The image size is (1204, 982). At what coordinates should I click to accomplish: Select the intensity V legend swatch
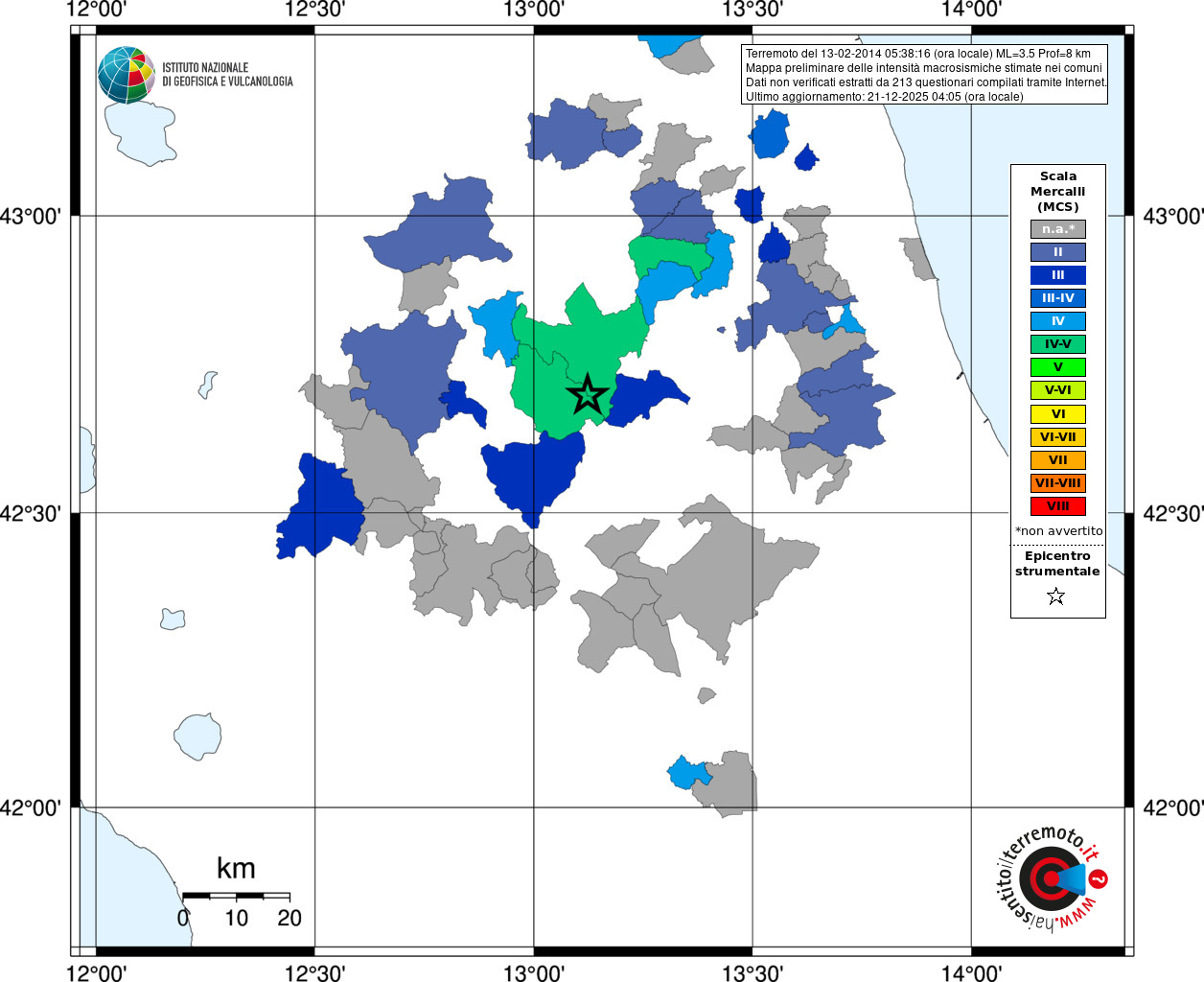pyautogui.click(x=1058, y=367)
